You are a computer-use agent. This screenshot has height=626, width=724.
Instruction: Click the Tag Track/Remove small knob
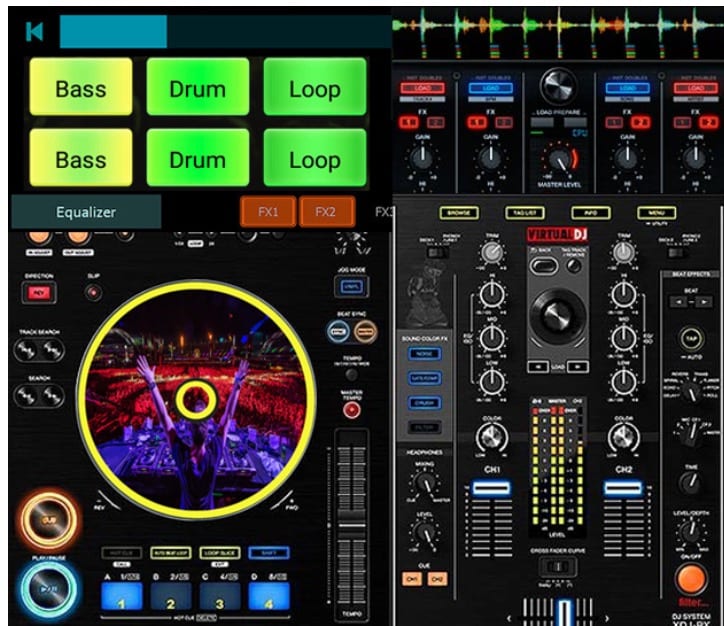(x=573, y=265)
